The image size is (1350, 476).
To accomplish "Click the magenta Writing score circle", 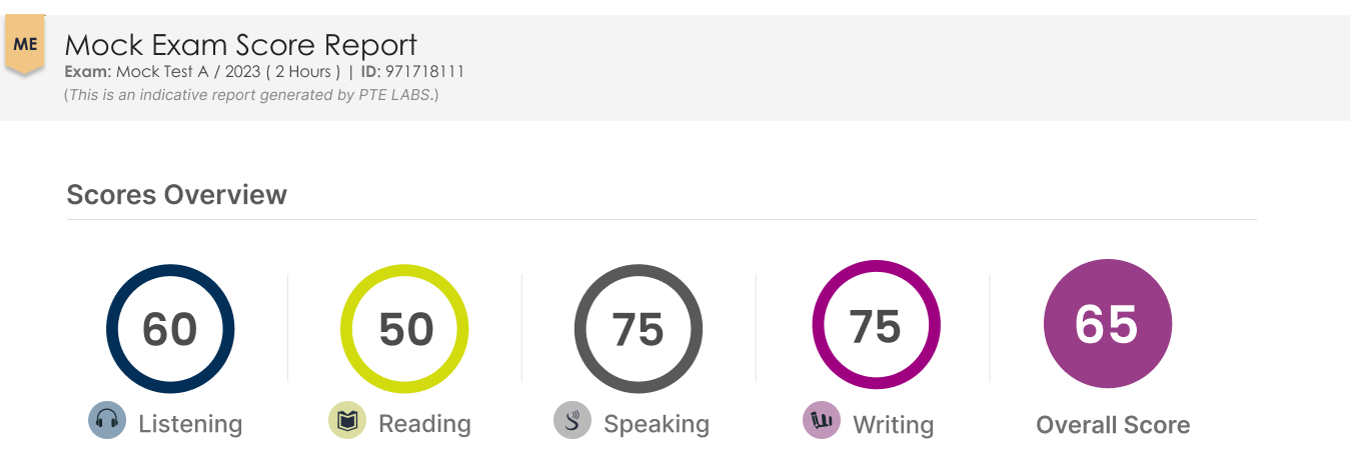I will pos(875,325).
